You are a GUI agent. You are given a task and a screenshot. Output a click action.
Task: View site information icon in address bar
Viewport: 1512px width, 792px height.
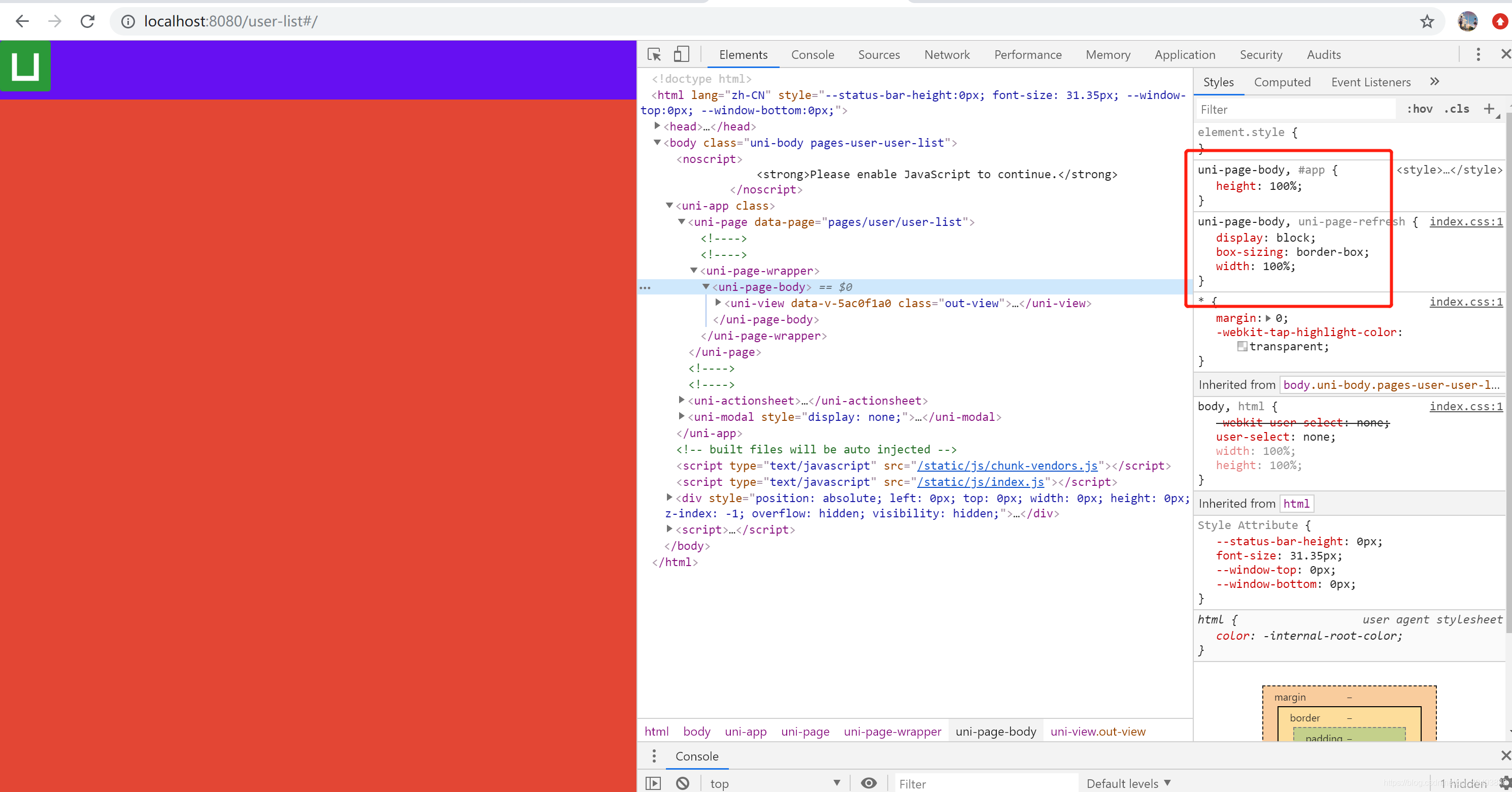128,22
